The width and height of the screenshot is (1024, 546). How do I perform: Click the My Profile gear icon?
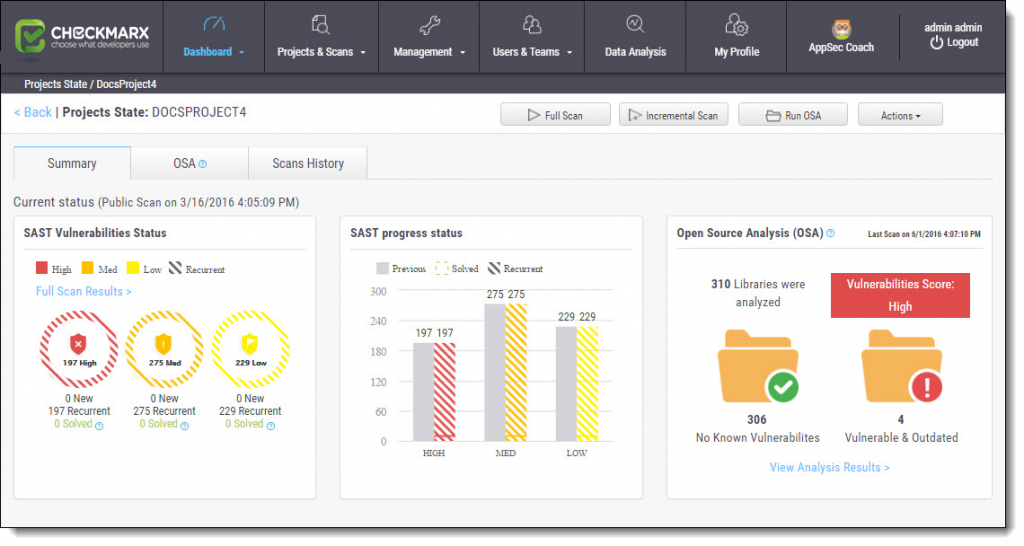coord(736,26)
